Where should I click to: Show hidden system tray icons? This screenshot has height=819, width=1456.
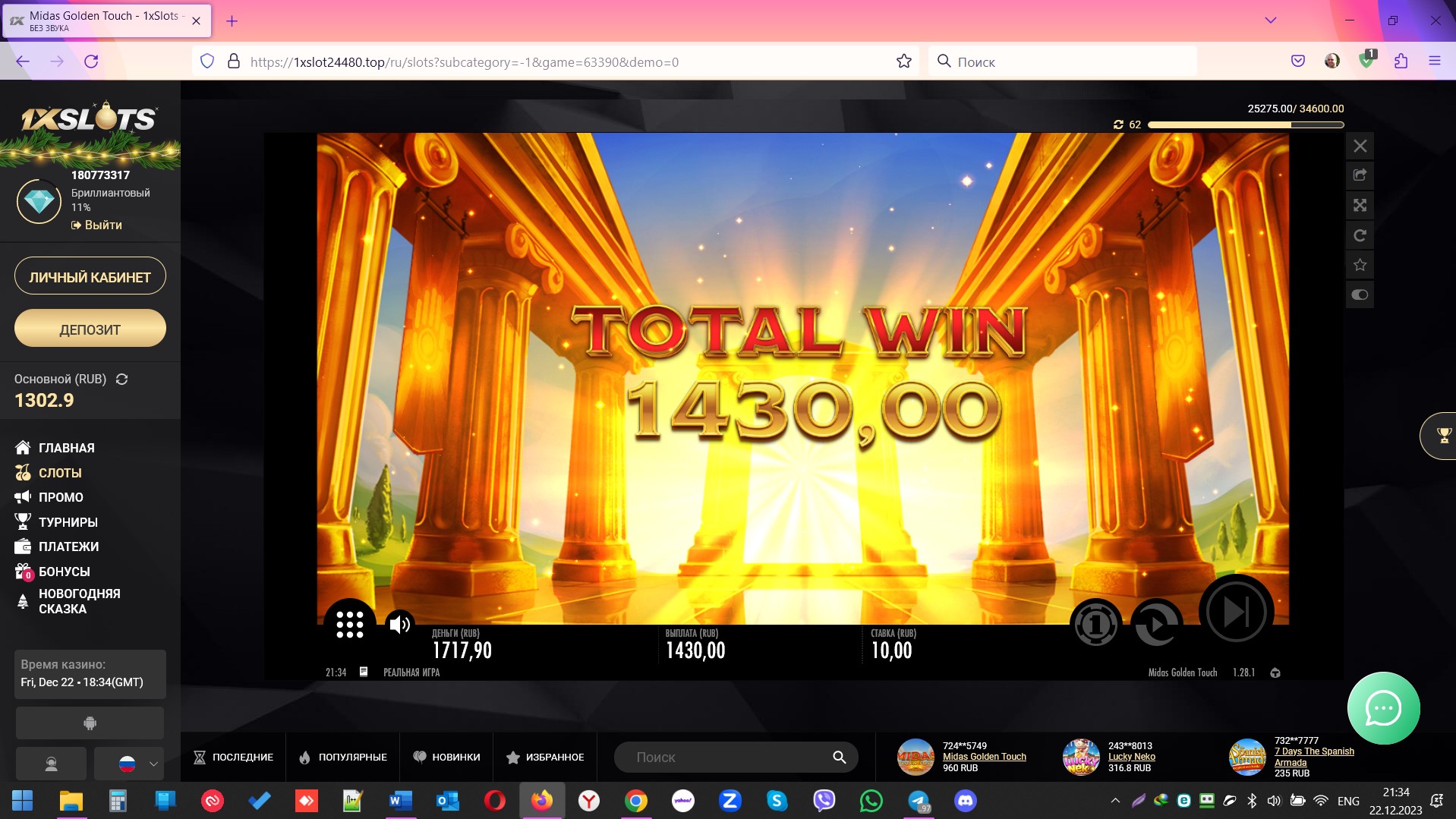(x=1114, y=800)
